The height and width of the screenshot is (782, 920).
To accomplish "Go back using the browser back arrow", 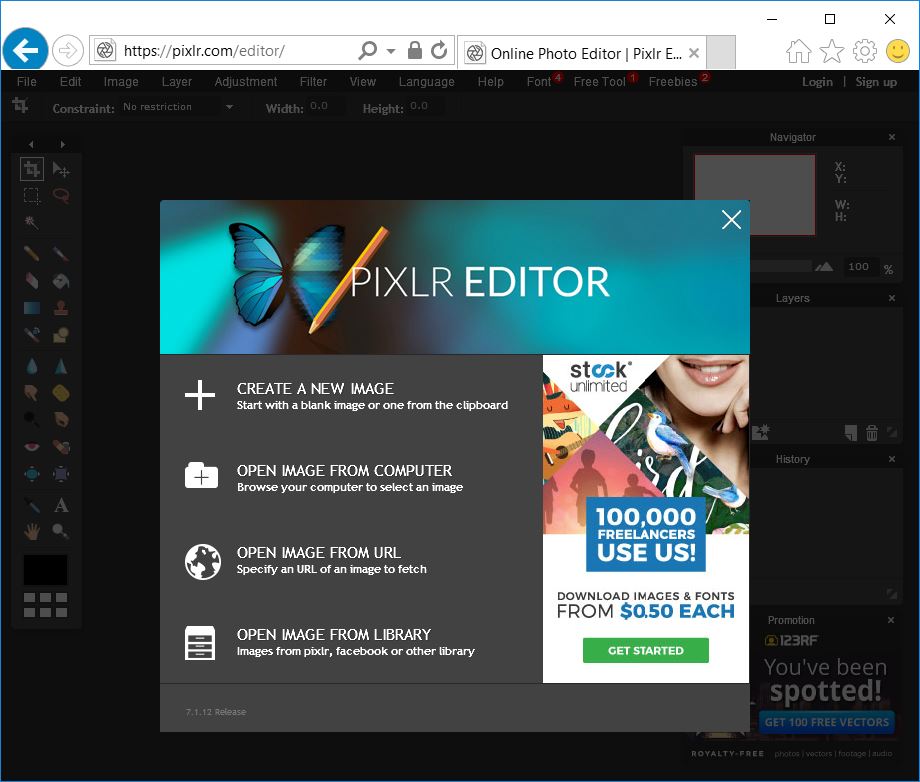I will click(25, 50).
